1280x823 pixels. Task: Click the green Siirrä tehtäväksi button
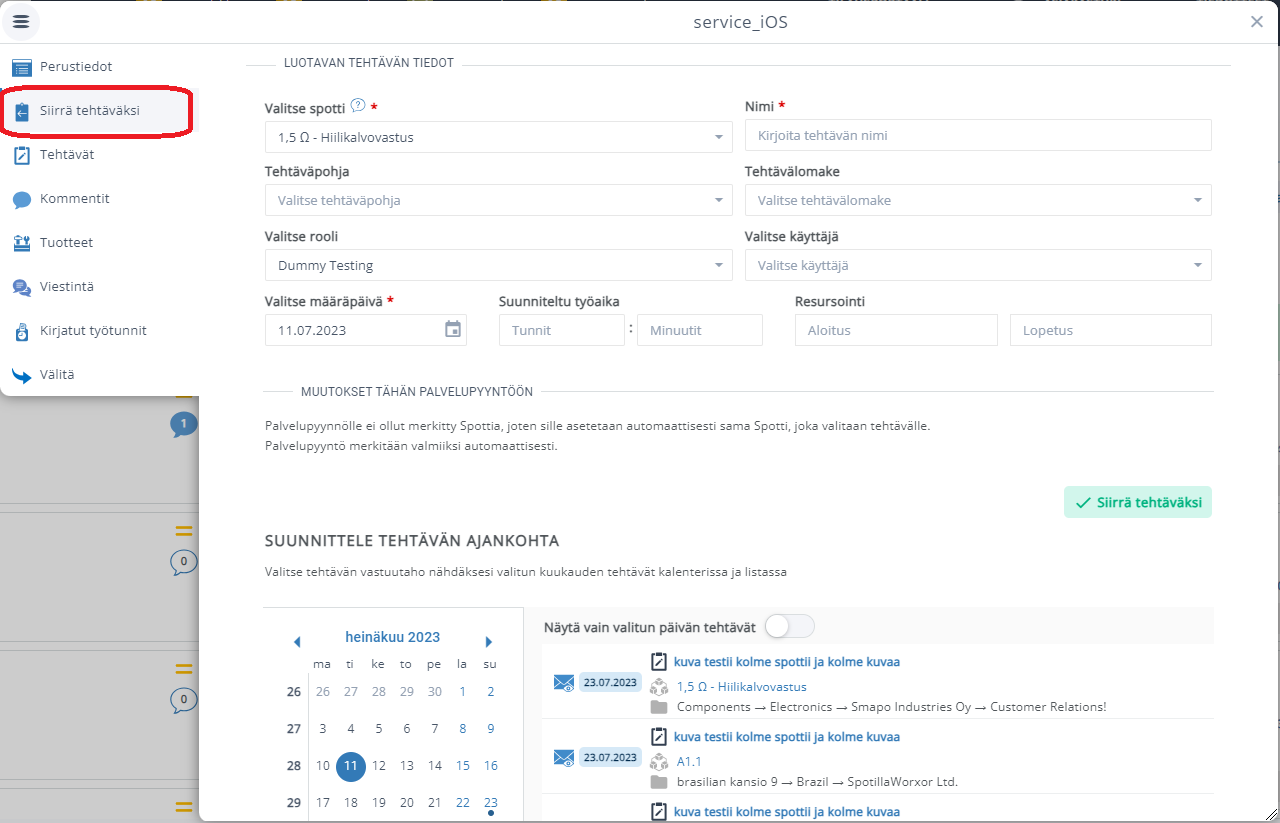coord(1138,502)
